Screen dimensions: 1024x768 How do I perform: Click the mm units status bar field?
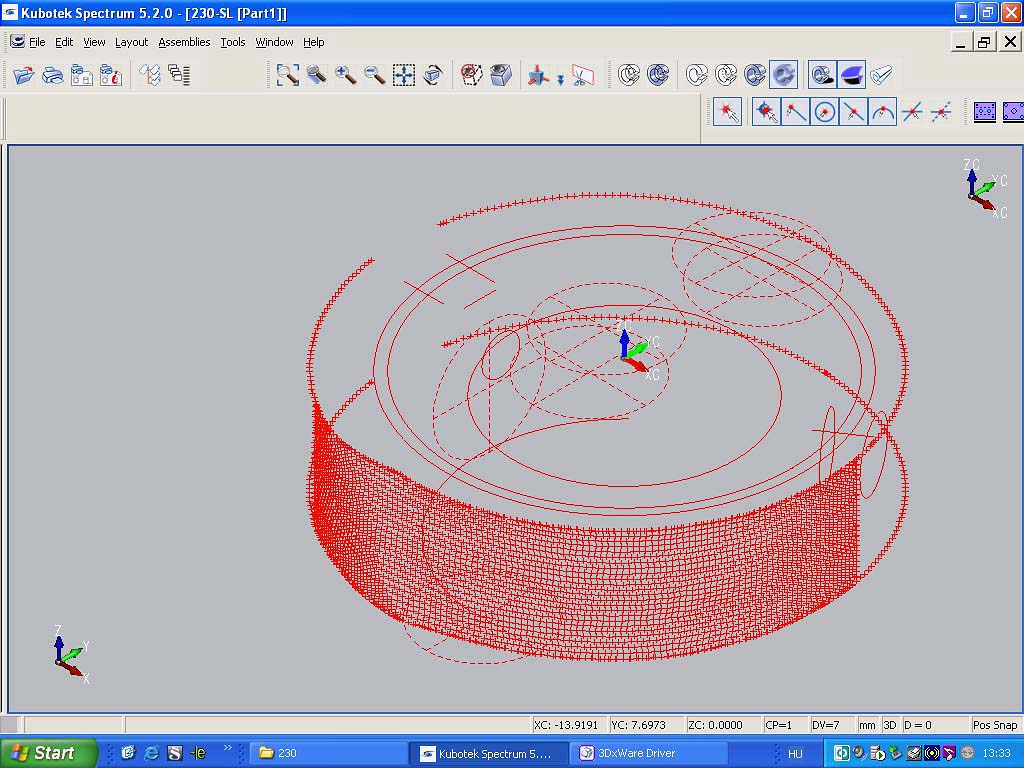(x=866, y=725)
